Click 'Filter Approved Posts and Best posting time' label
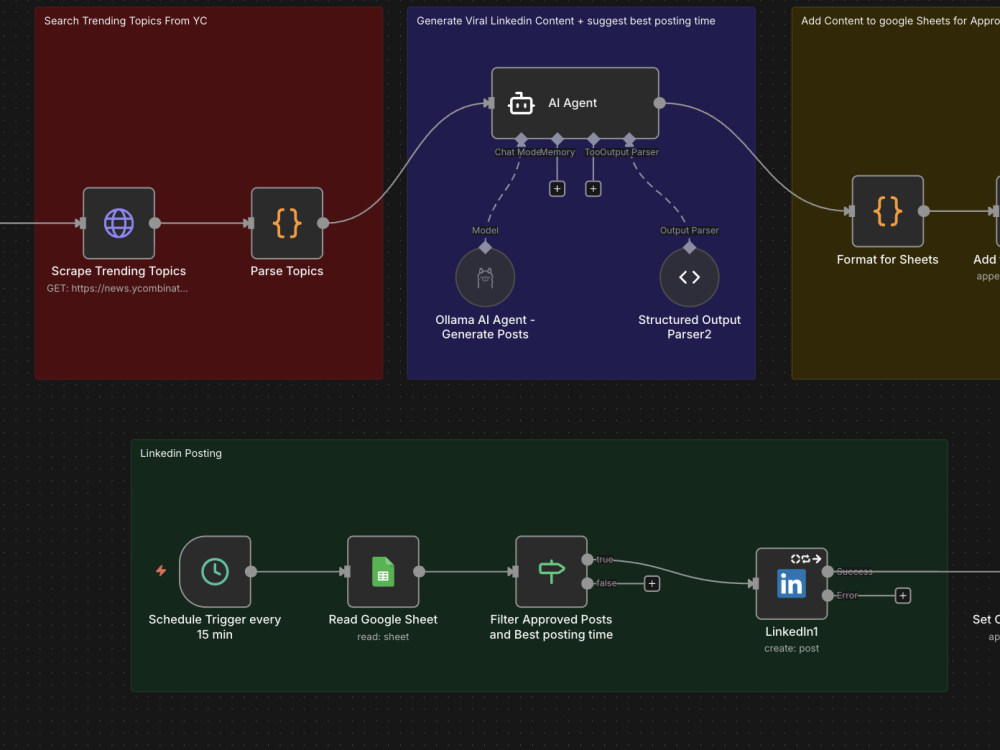This screenshot has width=1000, height=750. click(551, 627)
